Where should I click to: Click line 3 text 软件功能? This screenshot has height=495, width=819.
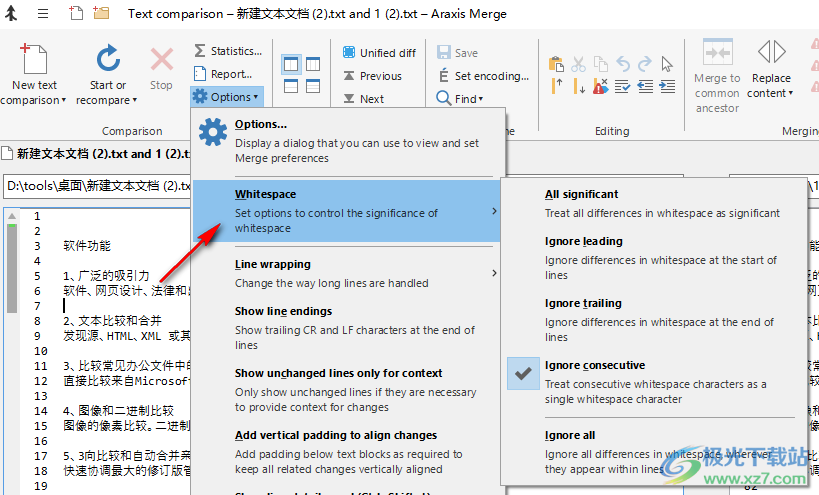pos(87,246)
